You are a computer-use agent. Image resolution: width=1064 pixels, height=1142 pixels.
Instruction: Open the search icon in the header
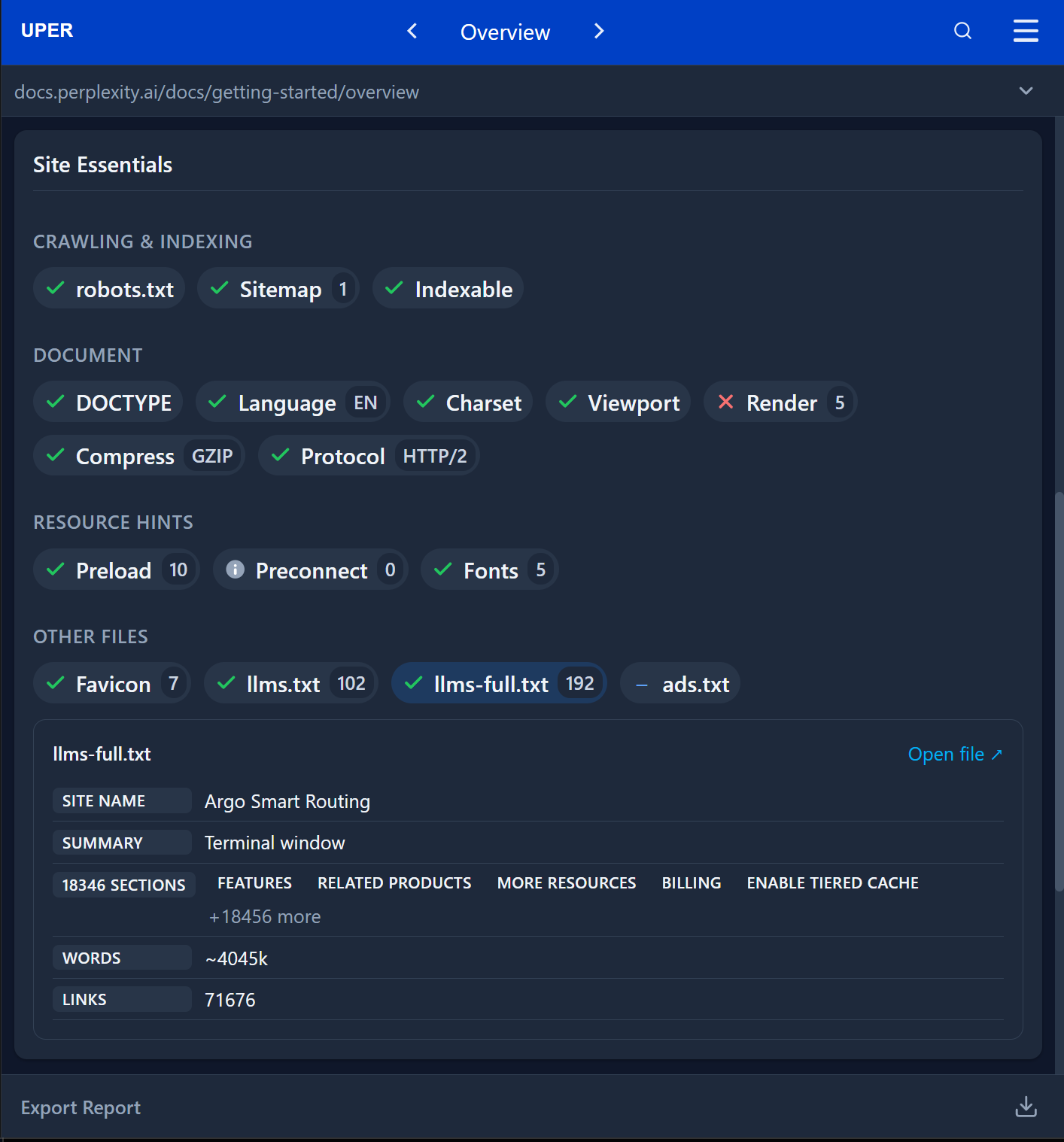pyautogui.click(x=962, y=31)
